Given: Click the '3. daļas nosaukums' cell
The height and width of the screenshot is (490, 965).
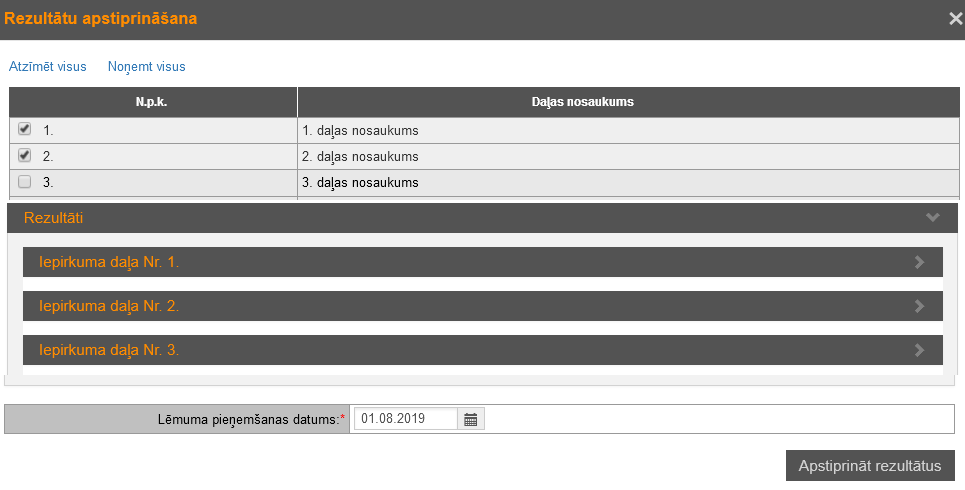Looking at the screenshot, I should click(x=360, y=183).
